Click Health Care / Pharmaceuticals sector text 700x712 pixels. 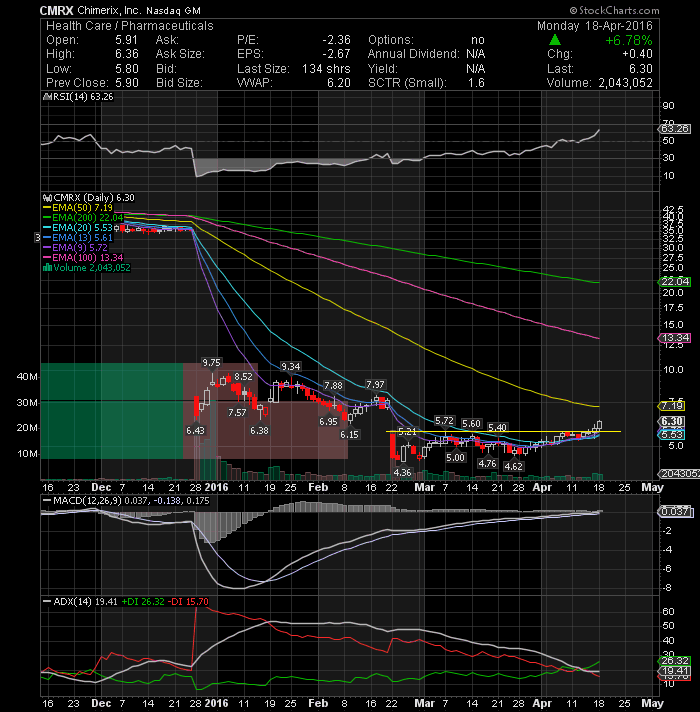pyautogui.click(x=130, y=26)
